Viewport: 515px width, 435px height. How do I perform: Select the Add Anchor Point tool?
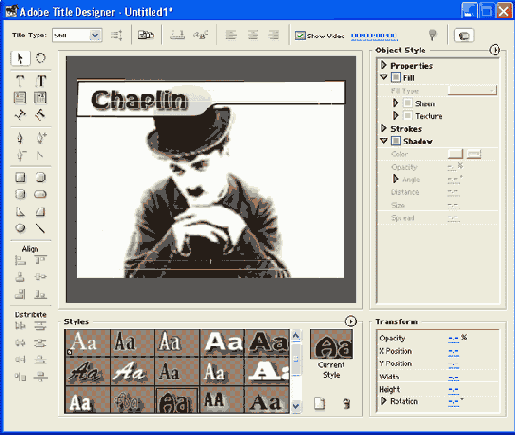[x=41, y=138]
